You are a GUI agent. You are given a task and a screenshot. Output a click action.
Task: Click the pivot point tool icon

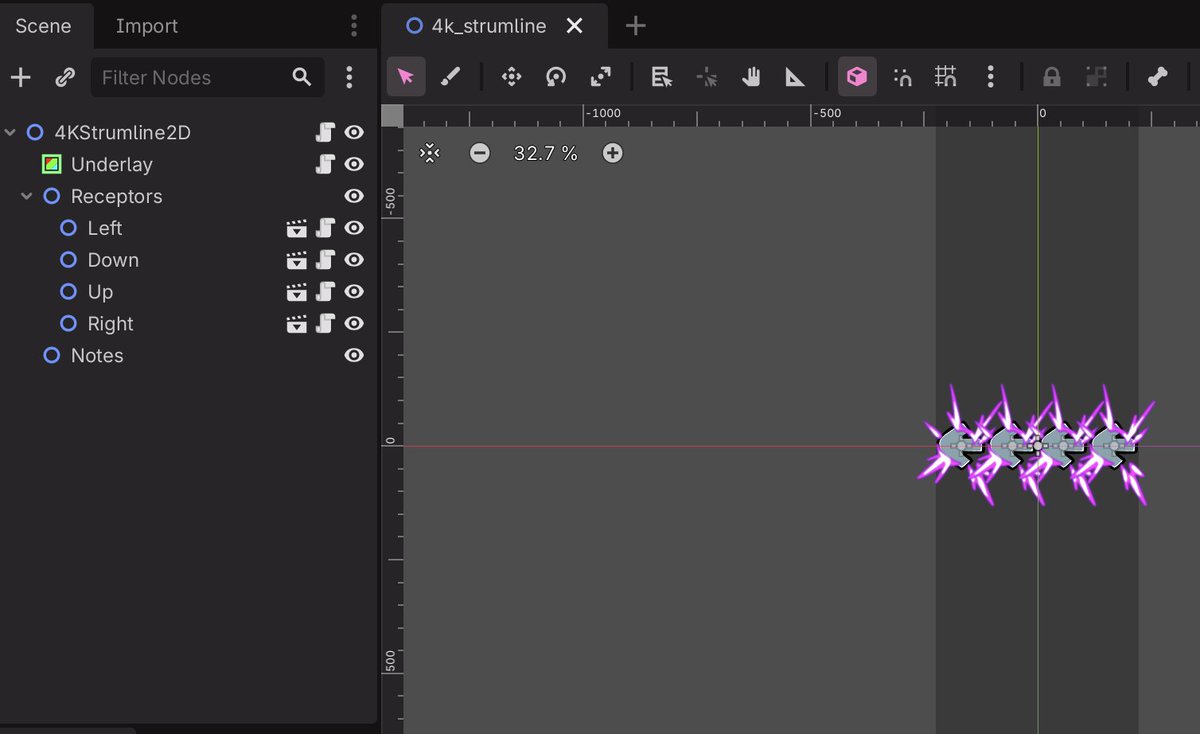[707, 77]
